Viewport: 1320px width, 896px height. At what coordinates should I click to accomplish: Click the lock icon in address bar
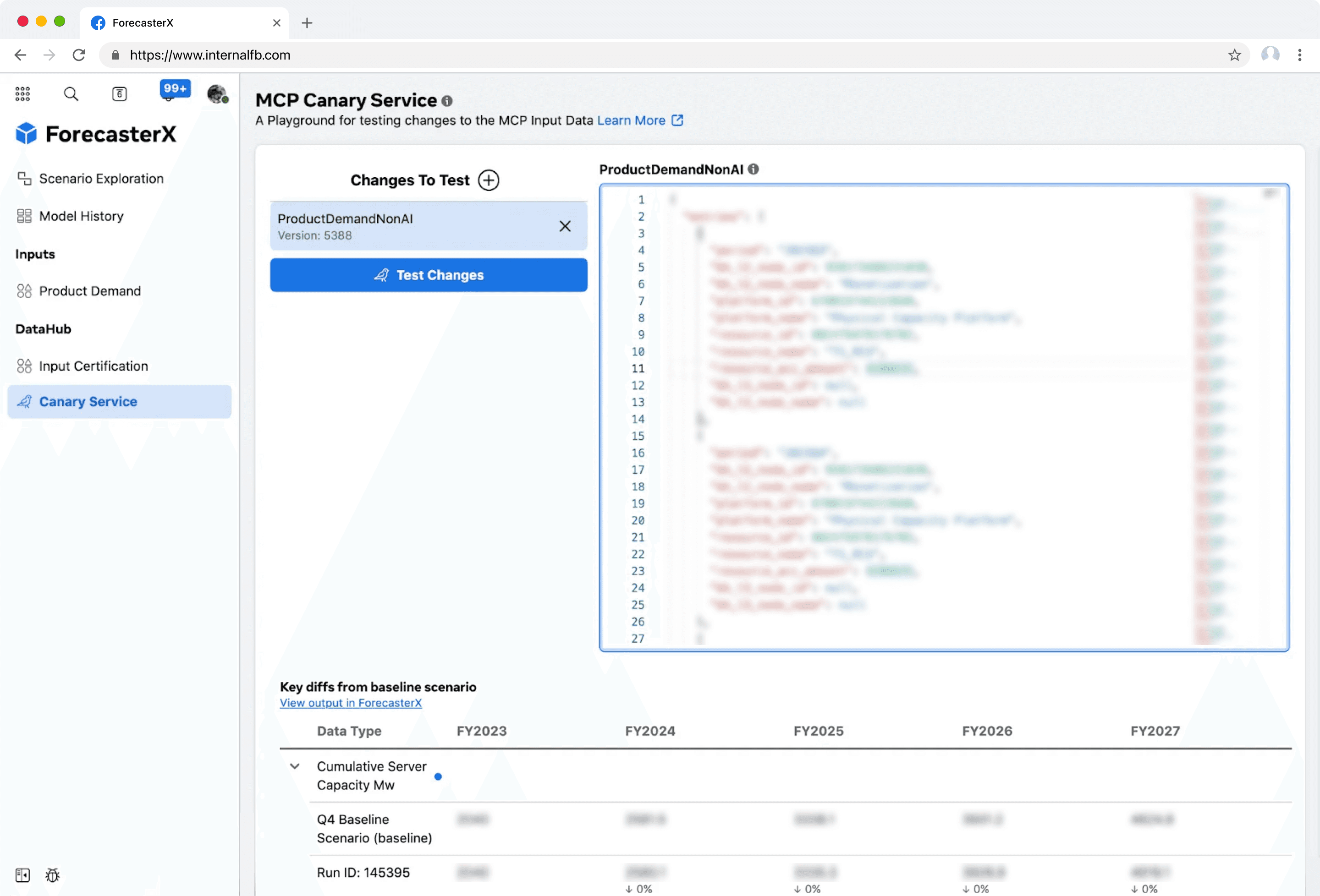(115, 55)
